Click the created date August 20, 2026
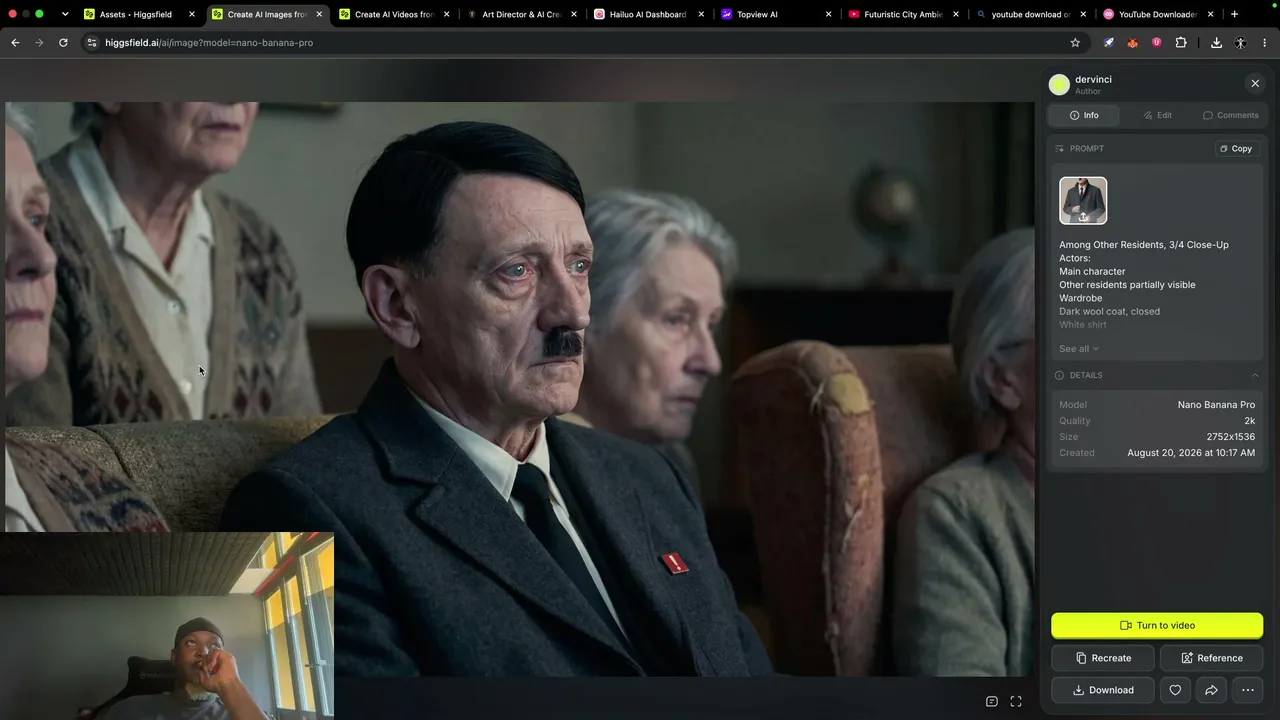Image resolution: width=1280 pixels, height=720 pixels. 1191,453
